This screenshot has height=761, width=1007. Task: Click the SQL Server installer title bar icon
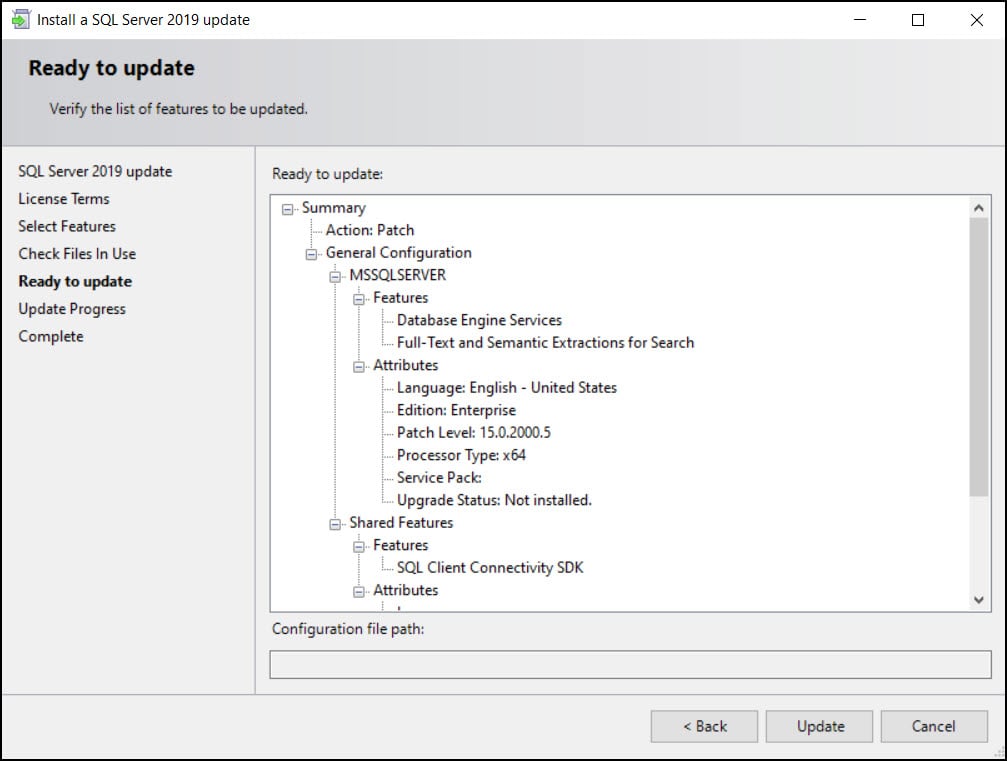click(20, 19)
